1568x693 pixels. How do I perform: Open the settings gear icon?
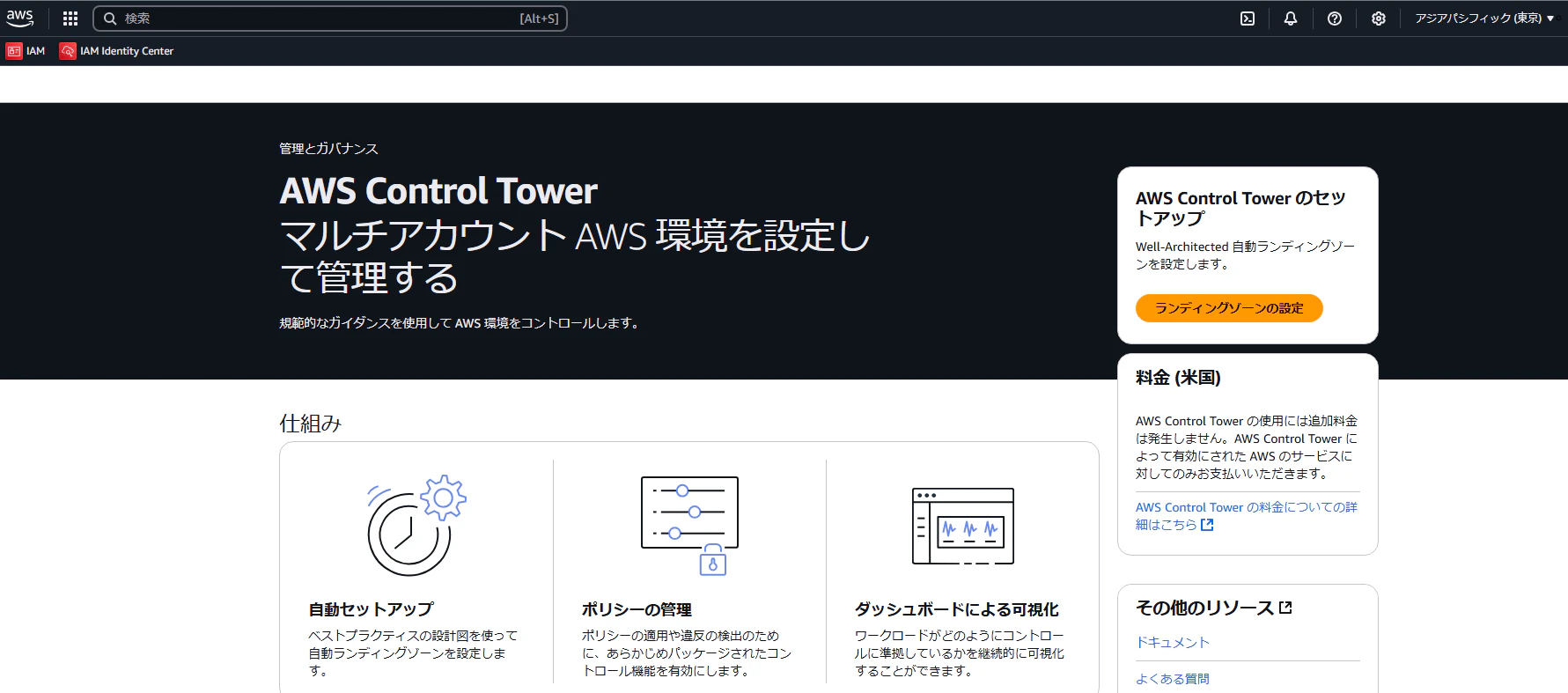(1379, 18)
